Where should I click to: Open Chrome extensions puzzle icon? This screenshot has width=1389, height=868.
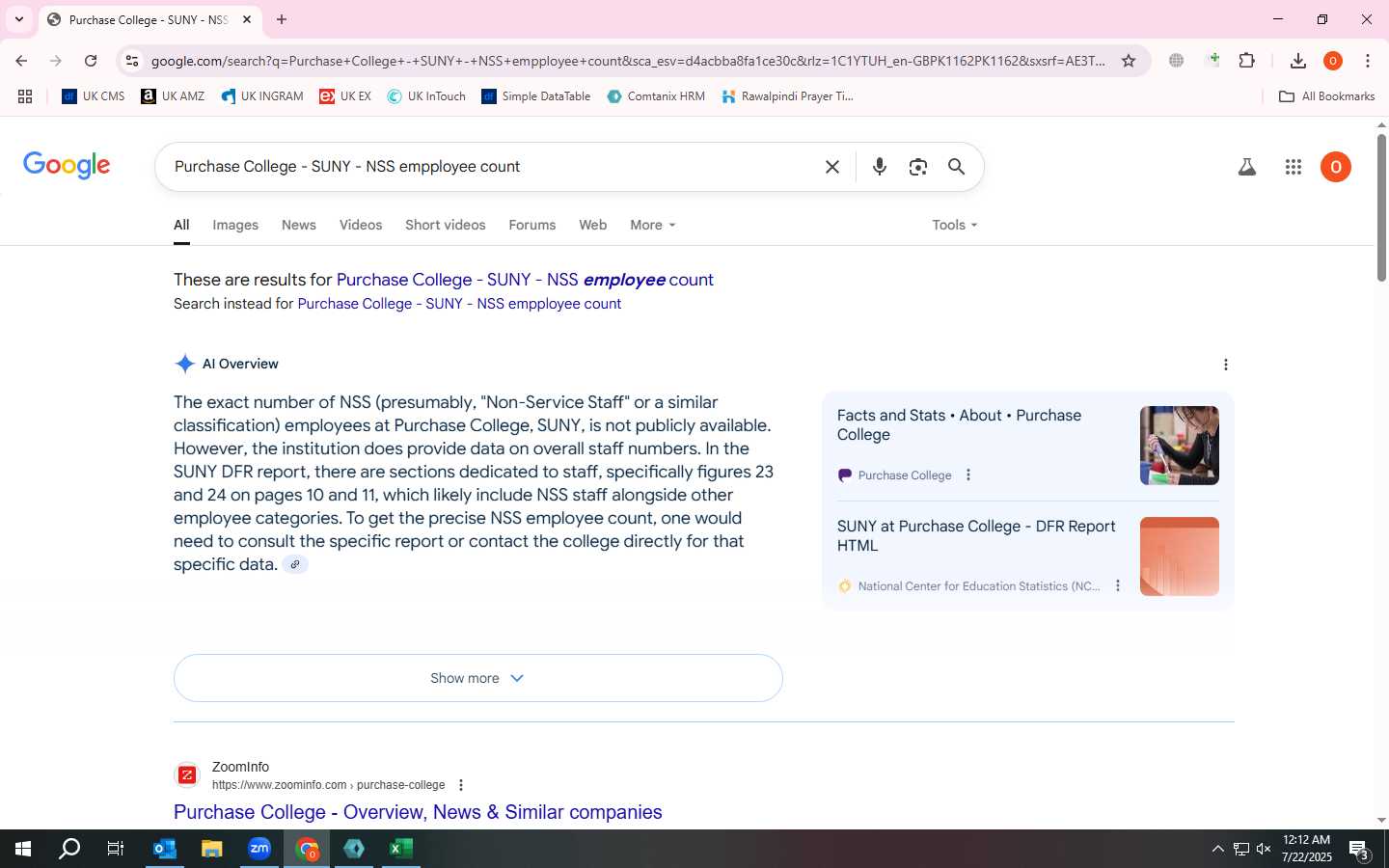[1247, 61]
